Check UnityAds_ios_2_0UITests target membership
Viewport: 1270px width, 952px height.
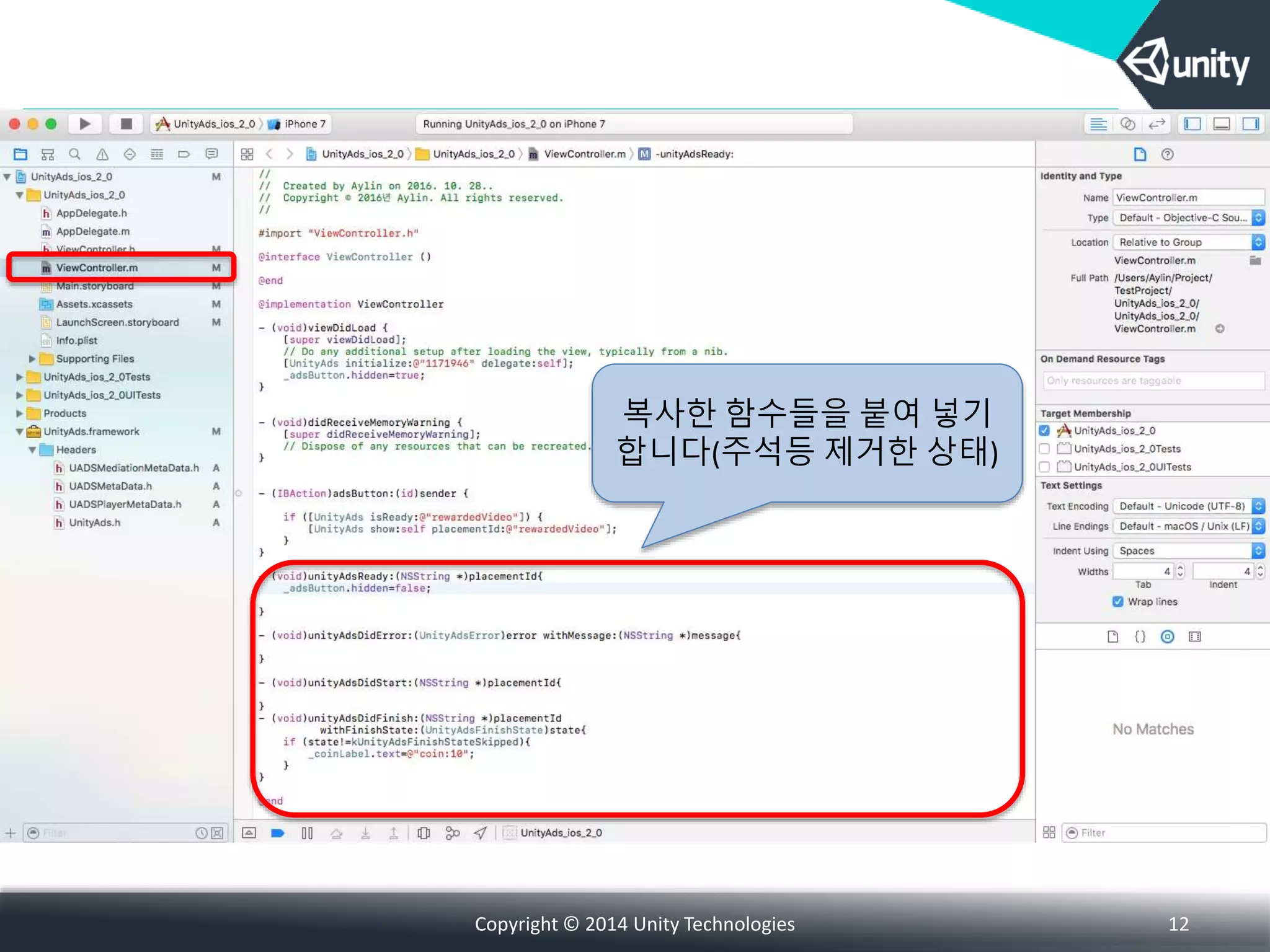pos(1044,467)
